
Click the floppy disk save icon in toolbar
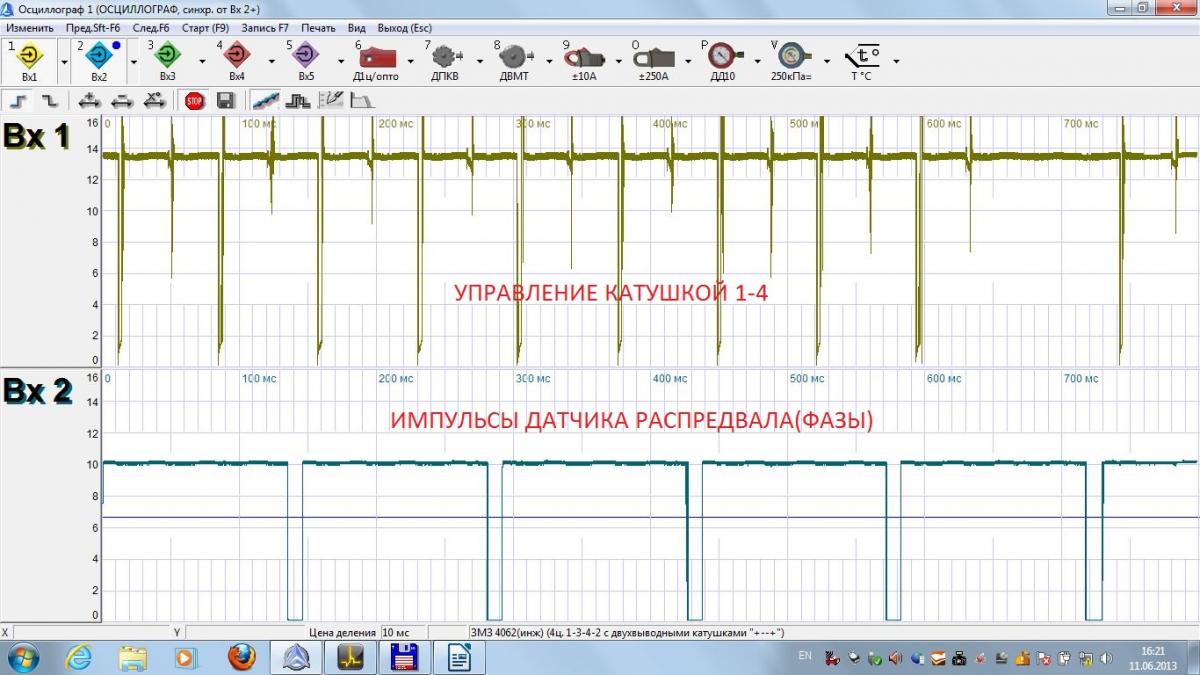(225, 100)
